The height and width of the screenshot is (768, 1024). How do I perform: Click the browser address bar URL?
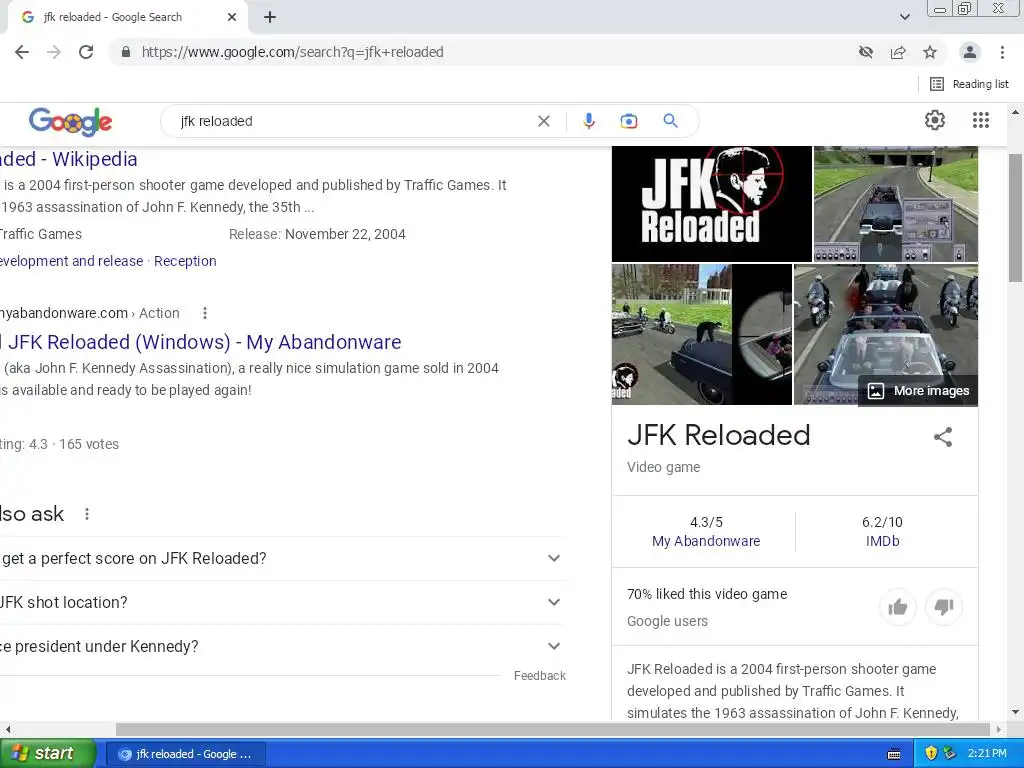click(293, 52)
